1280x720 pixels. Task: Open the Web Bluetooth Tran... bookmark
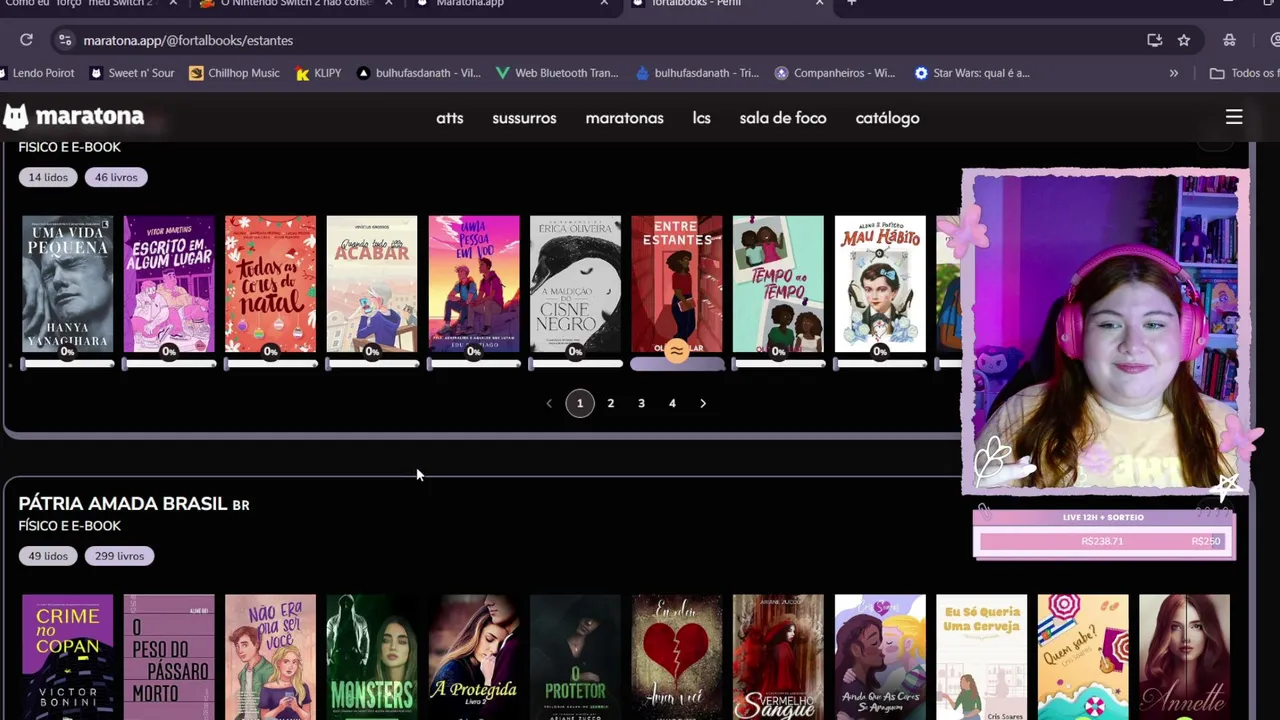[557, 73]
